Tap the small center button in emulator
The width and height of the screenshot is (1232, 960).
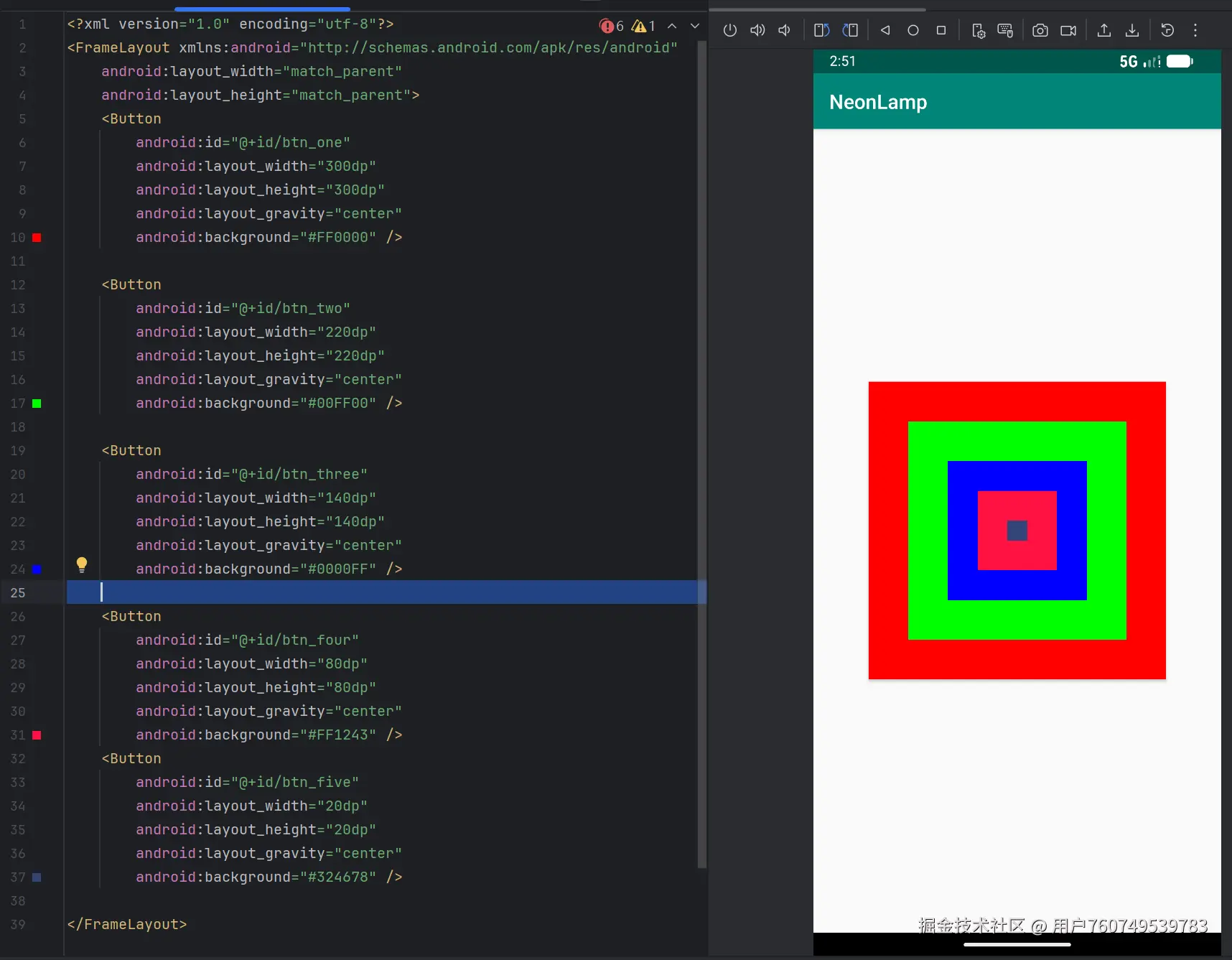1017,531
